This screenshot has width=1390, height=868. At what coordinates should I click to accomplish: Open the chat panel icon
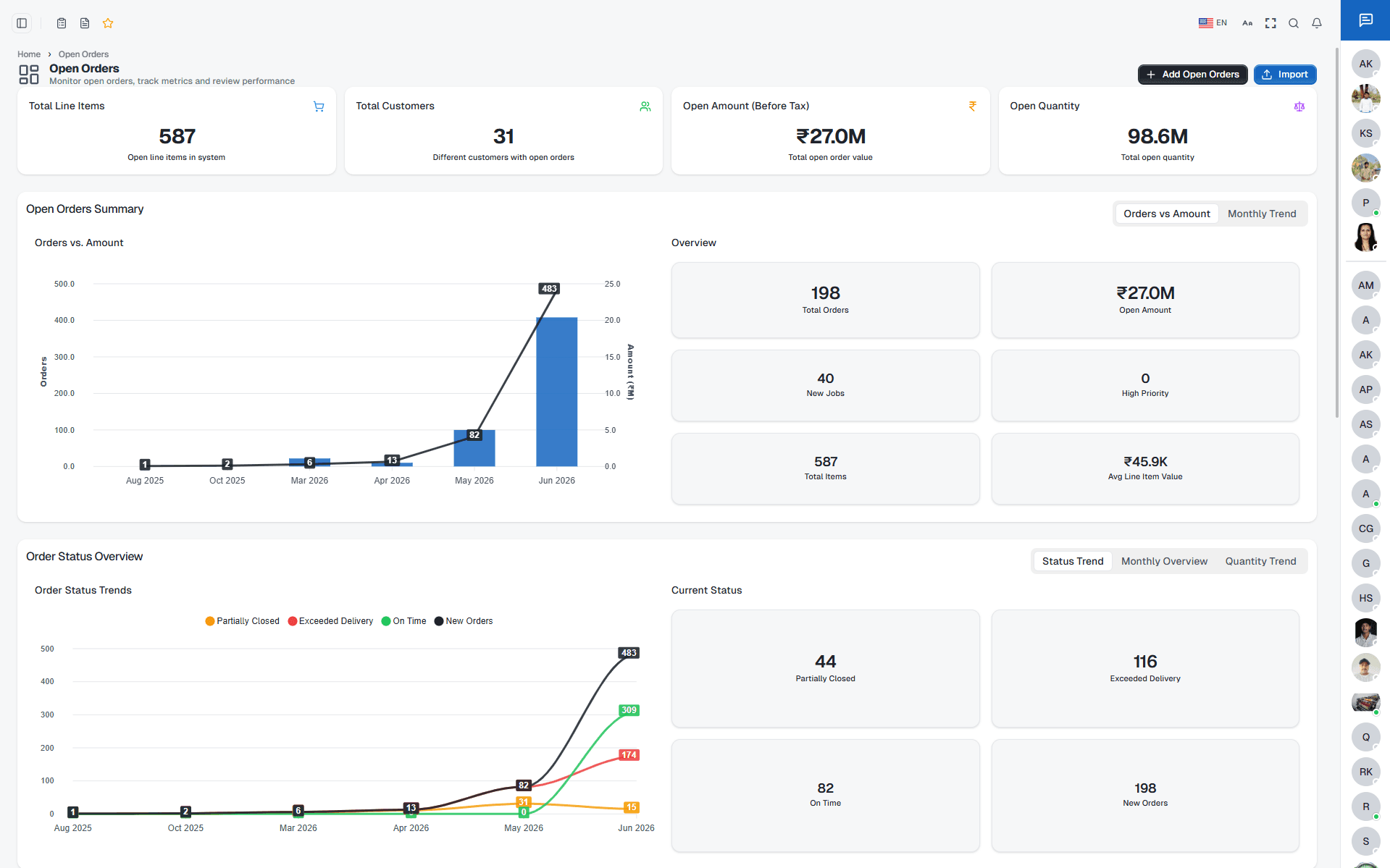[x=1365, y=20]
